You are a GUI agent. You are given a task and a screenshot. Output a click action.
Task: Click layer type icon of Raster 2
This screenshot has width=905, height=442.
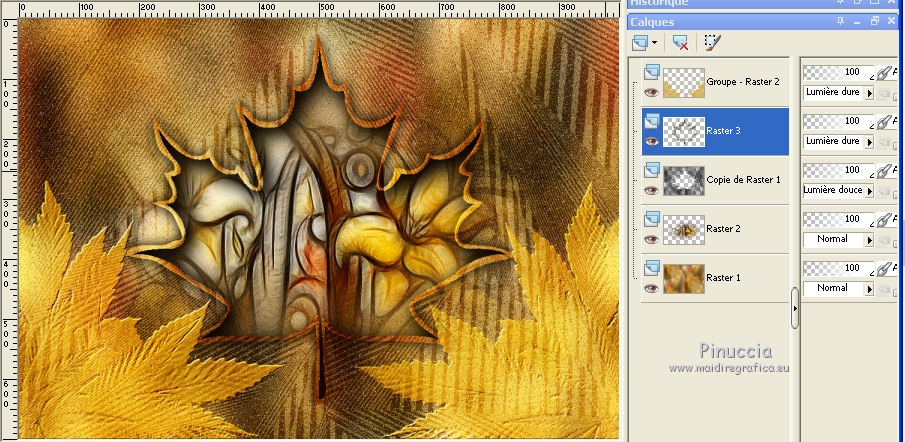[x=652, y=219]
